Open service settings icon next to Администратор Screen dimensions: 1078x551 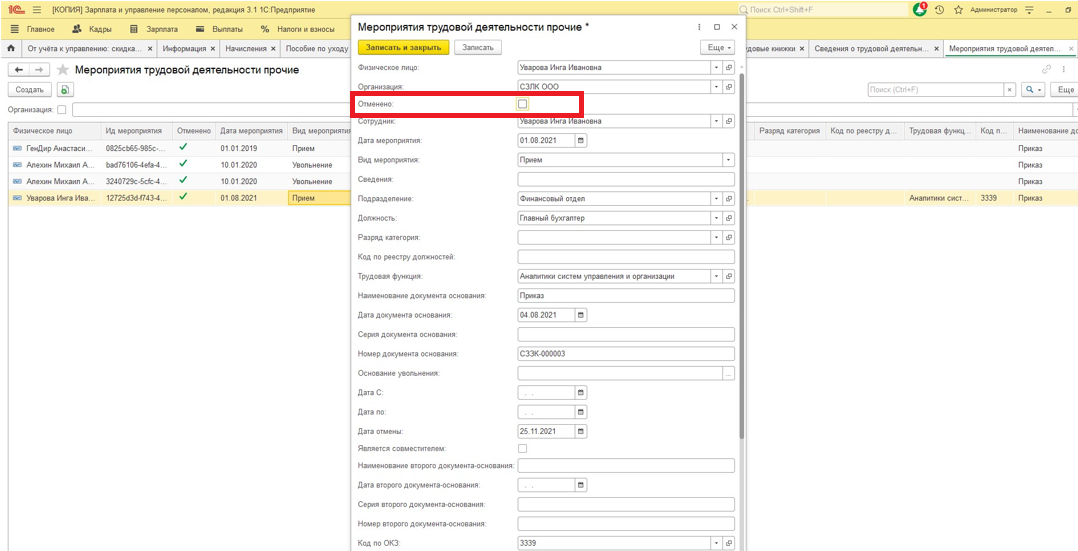[x=1029, y=10]
